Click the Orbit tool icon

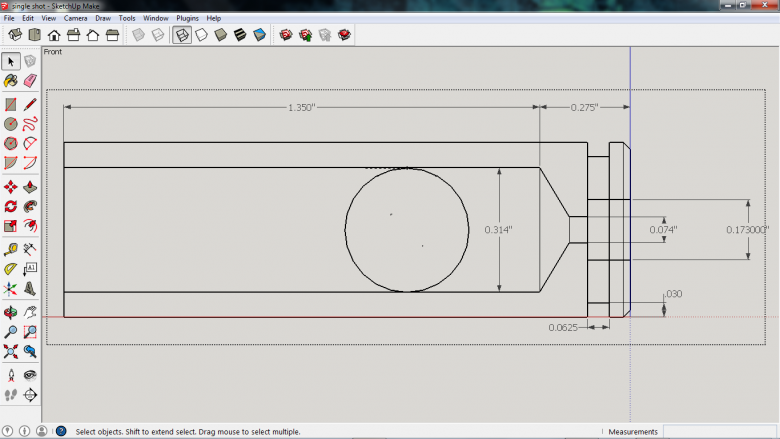[11, 311]
